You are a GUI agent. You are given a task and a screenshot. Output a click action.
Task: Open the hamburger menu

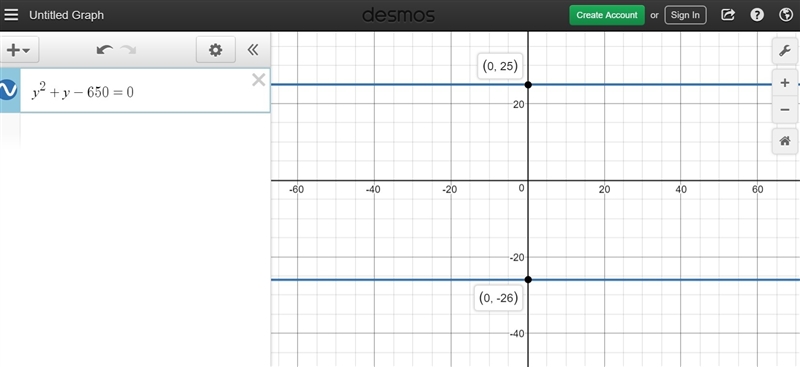(x=11, y=15)
